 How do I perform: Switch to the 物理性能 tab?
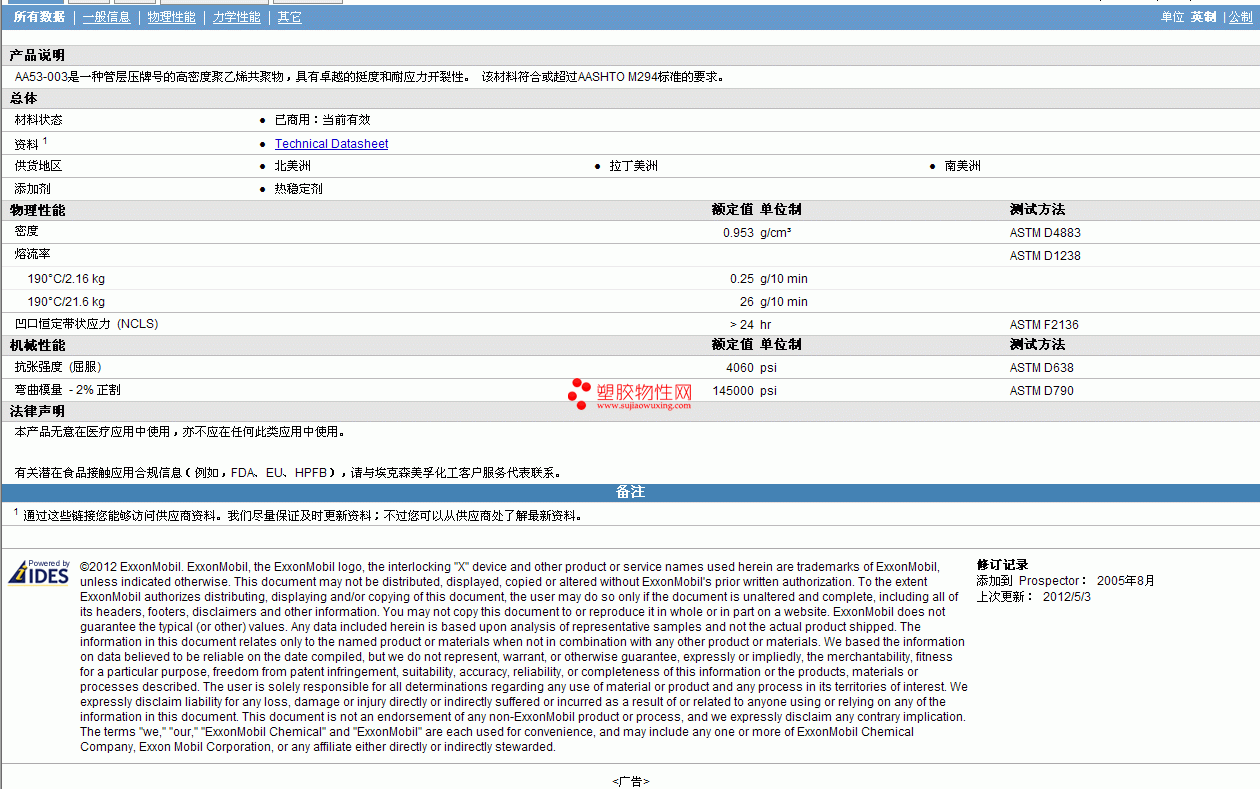(171, 17)
